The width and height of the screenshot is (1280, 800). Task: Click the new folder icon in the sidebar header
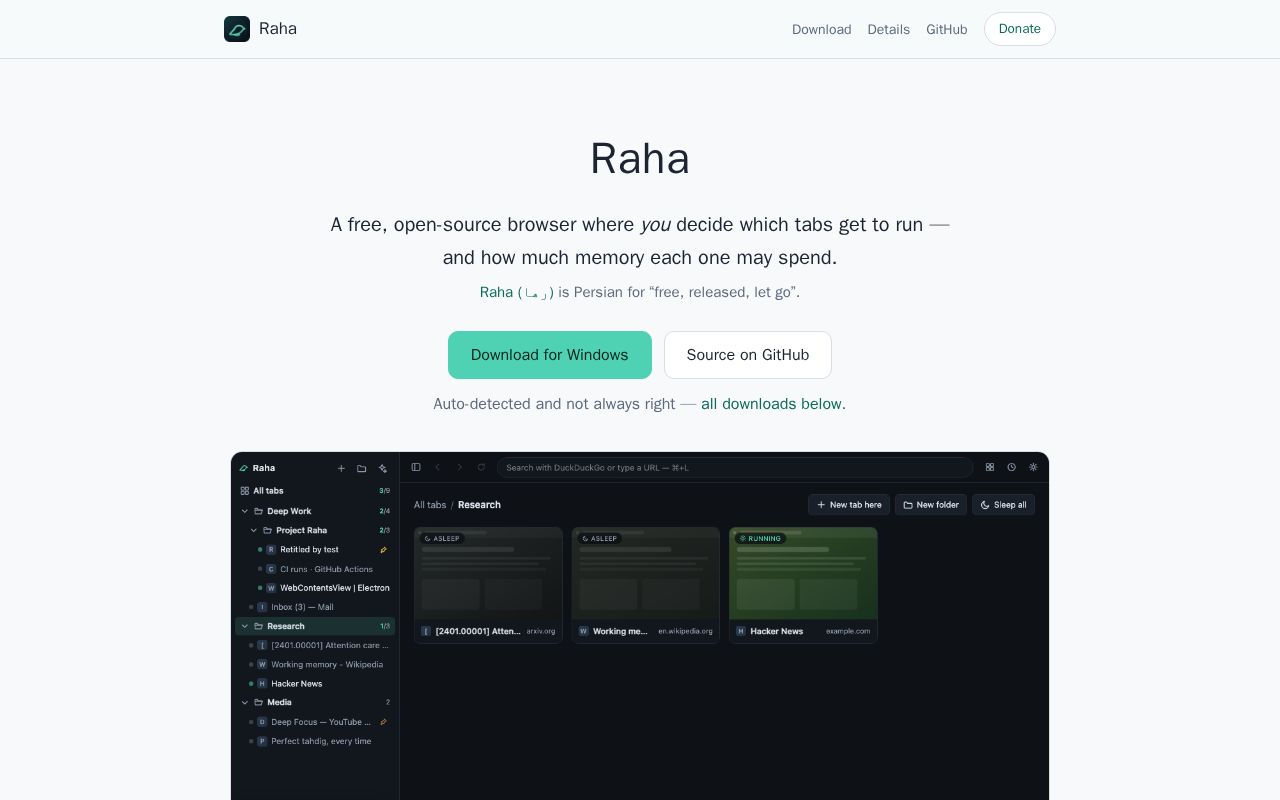pos(362,468)
